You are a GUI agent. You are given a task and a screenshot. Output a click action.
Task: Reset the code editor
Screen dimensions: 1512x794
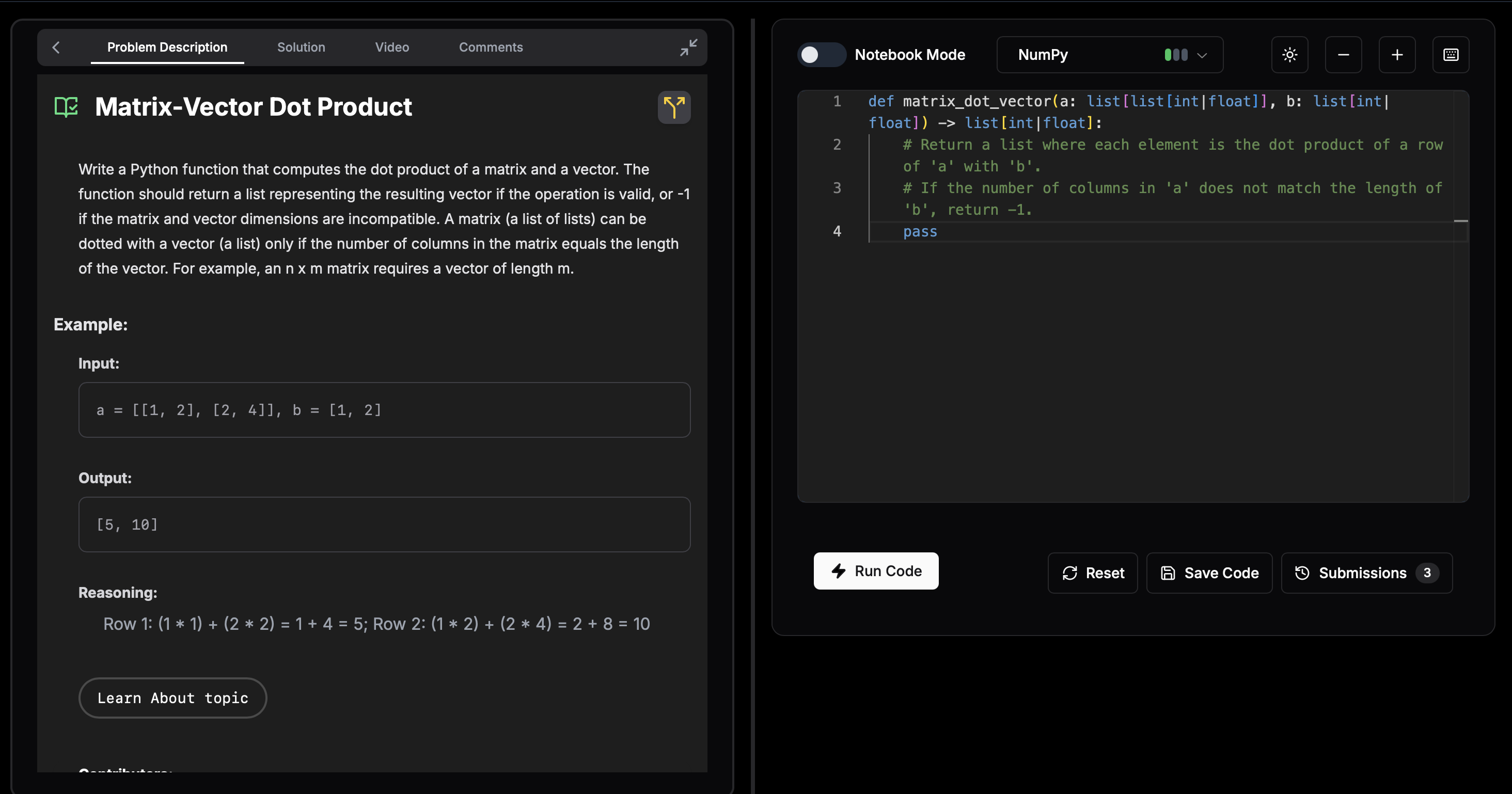(x=1093, y=574)
